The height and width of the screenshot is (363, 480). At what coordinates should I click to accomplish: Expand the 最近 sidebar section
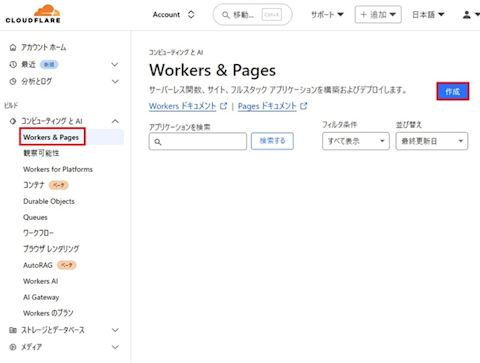tap(115, 64)
